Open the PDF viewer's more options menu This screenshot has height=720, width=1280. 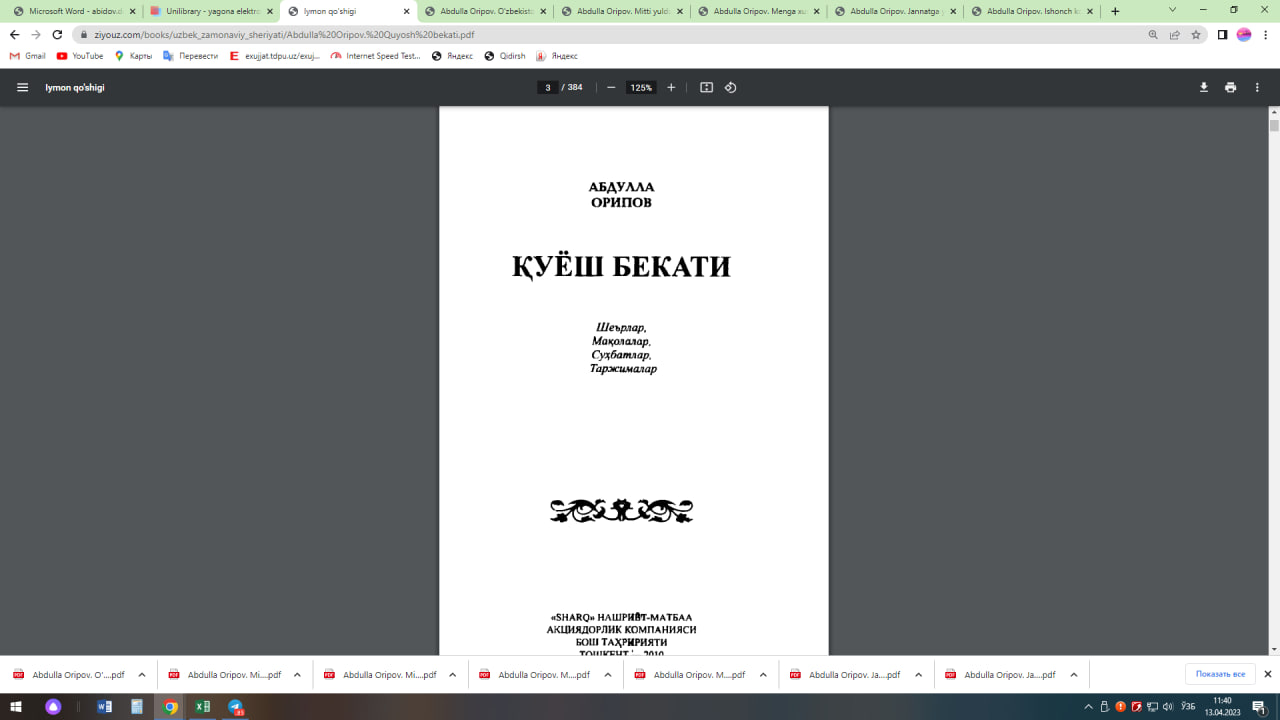pos(1257,87)
